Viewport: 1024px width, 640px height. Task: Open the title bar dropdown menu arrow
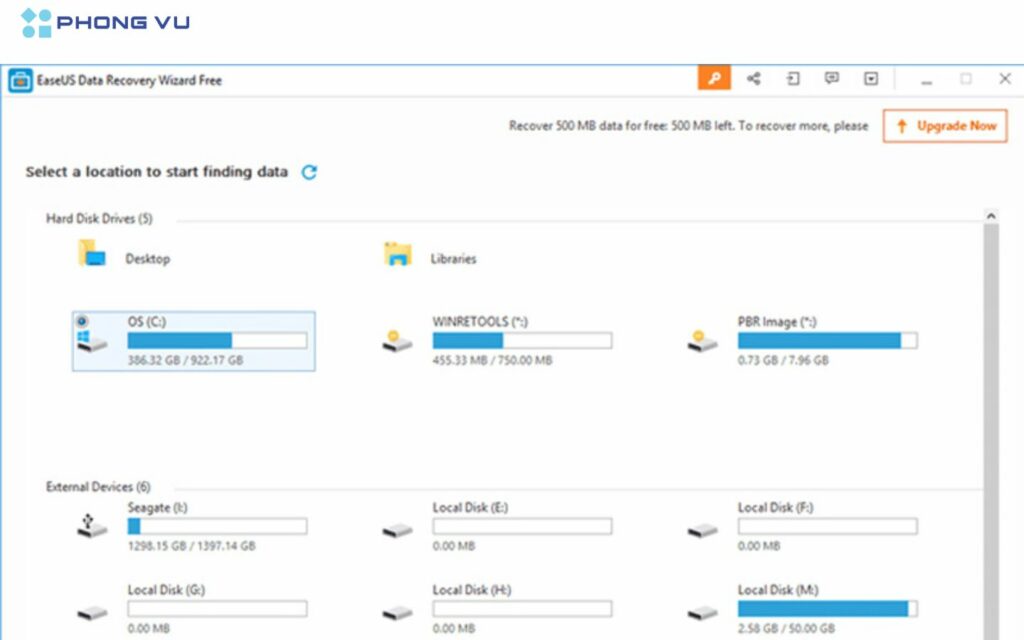[871, 79]
